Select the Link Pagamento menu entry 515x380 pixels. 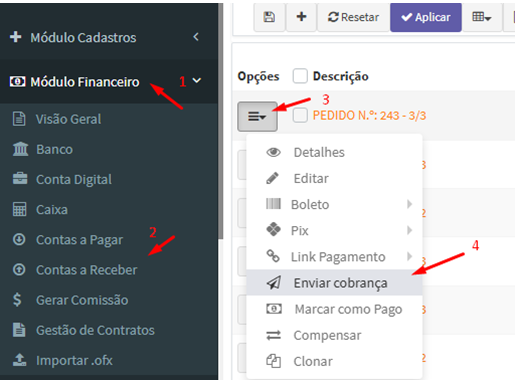tap(334, 257)
